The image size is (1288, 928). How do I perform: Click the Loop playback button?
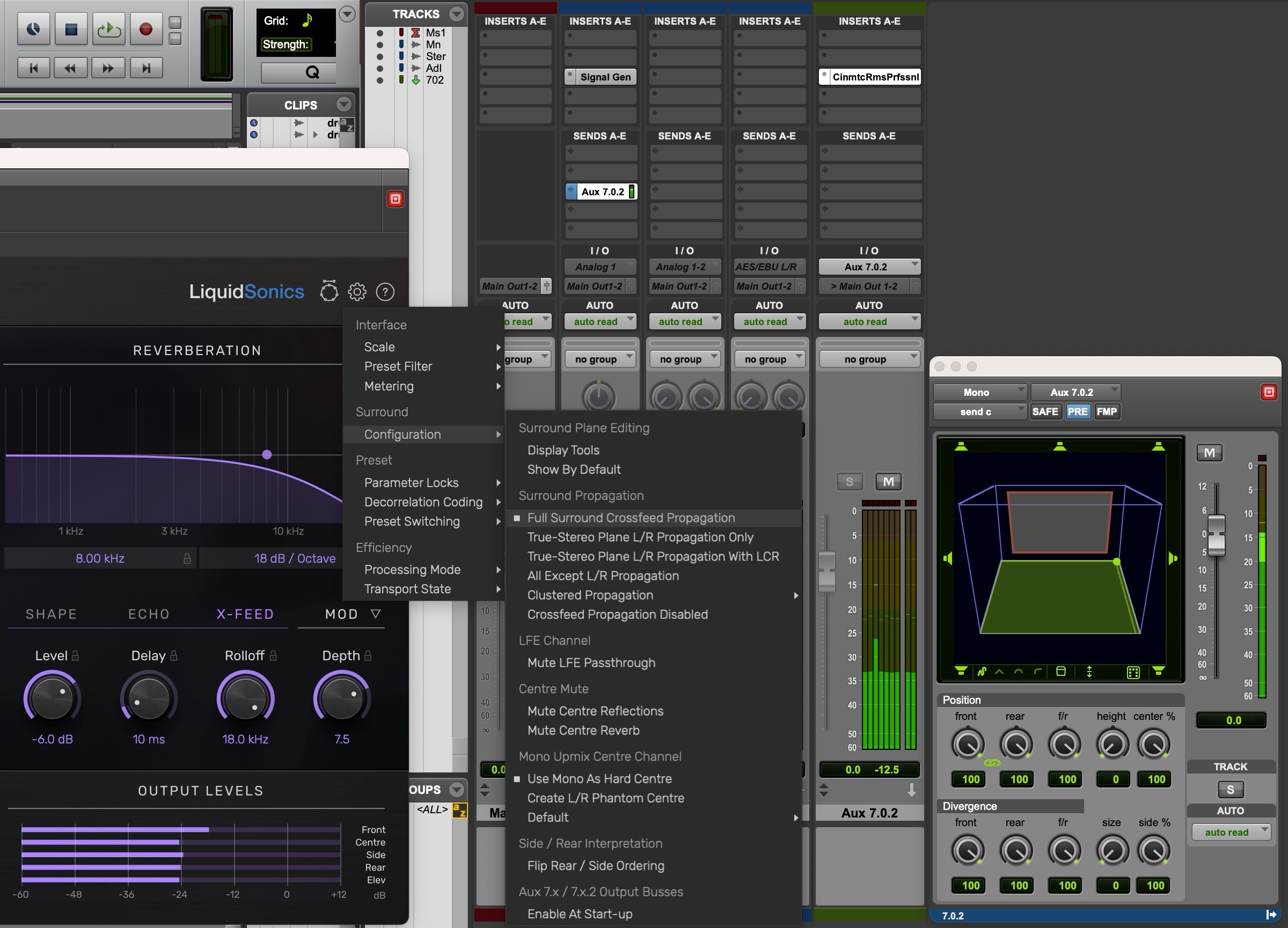[x=108, y=29]
